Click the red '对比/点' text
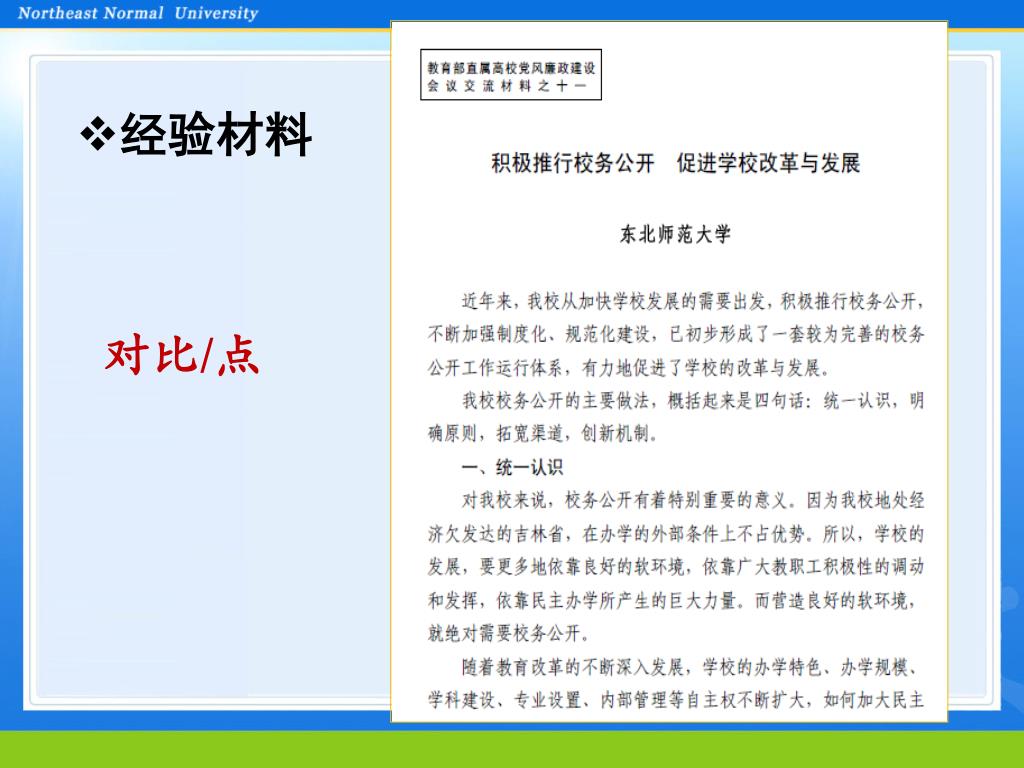 click(x=182, y=355)
